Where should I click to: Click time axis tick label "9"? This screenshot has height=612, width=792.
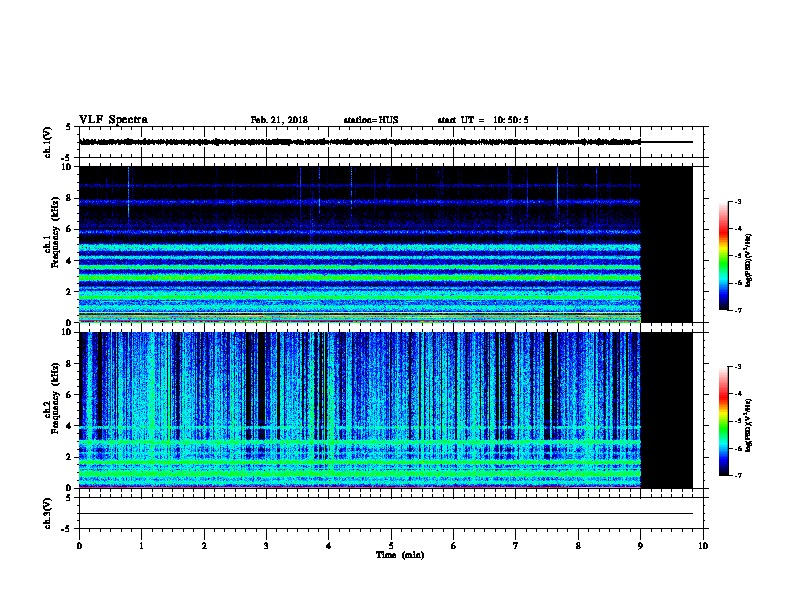pyautogui.click(x=640, y=545)
